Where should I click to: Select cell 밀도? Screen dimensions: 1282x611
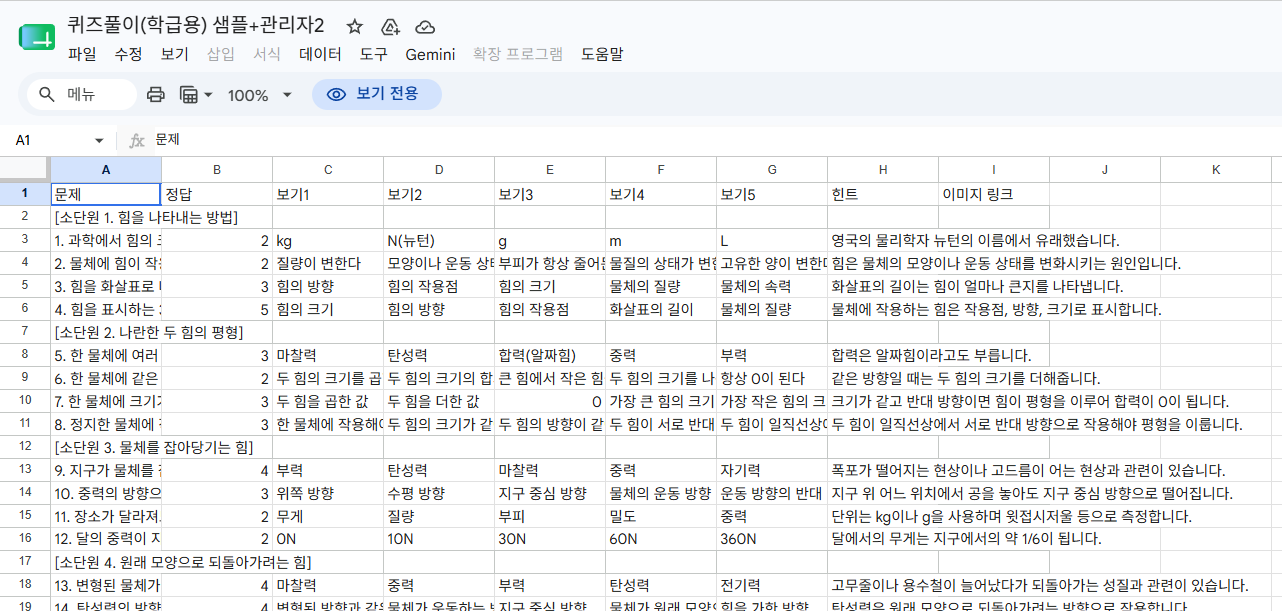pos(661,515)
